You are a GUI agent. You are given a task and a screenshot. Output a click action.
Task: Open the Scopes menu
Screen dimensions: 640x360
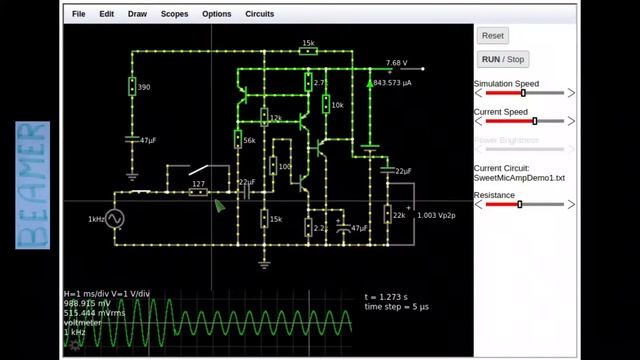pyautogui.click(x=174, y=14)
